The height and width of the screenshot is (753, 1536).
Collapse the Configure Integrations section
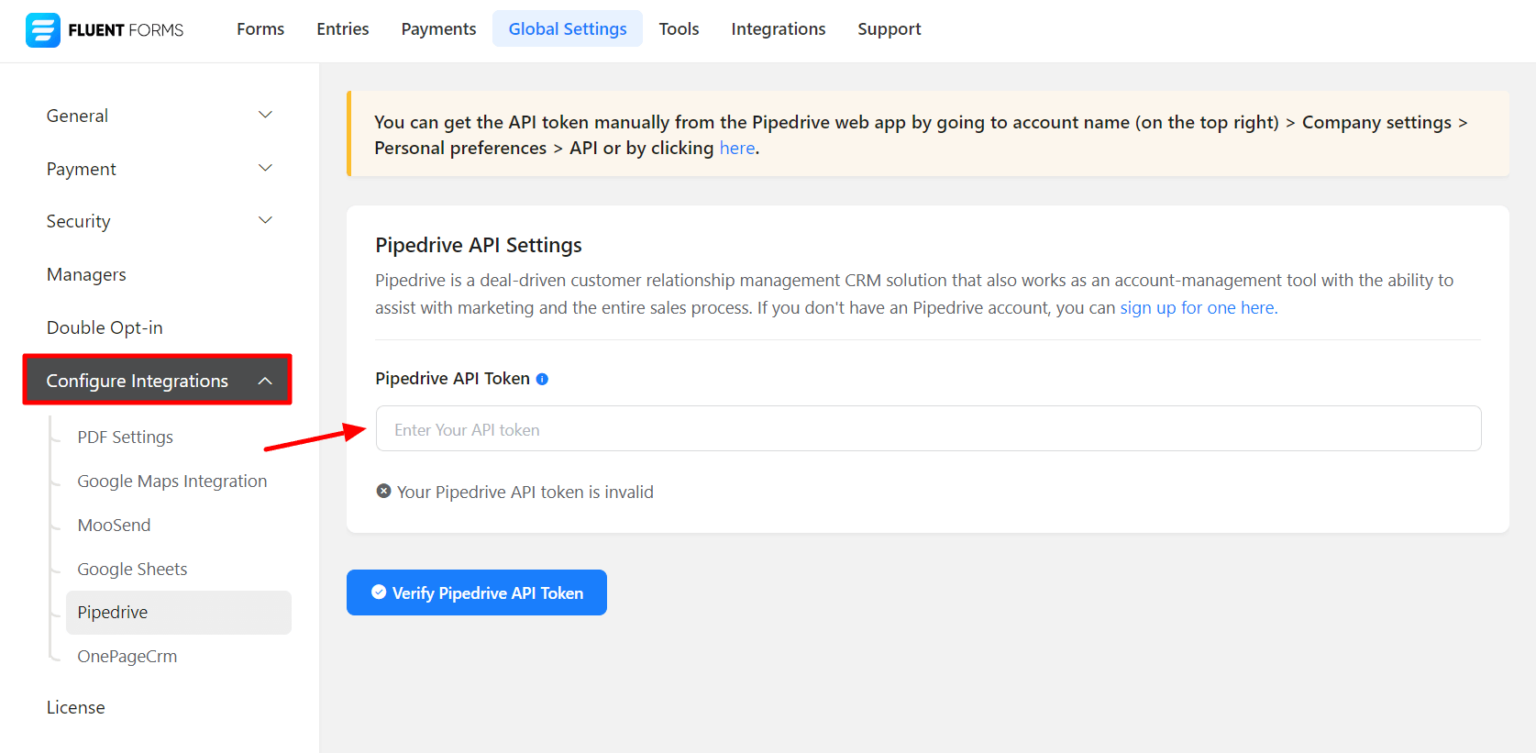(156, 380)
